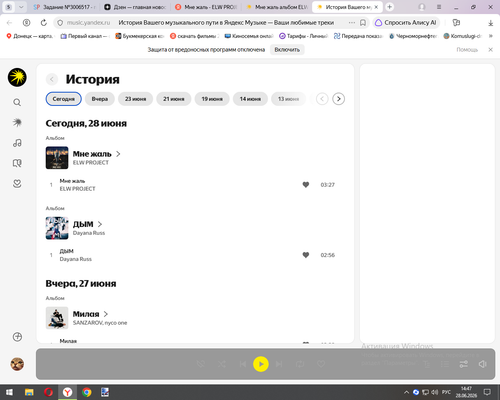The width and height of the screenshot is (500, 400).
Task: Switch to tab Задание №3006517
Action: coord(64,7)
